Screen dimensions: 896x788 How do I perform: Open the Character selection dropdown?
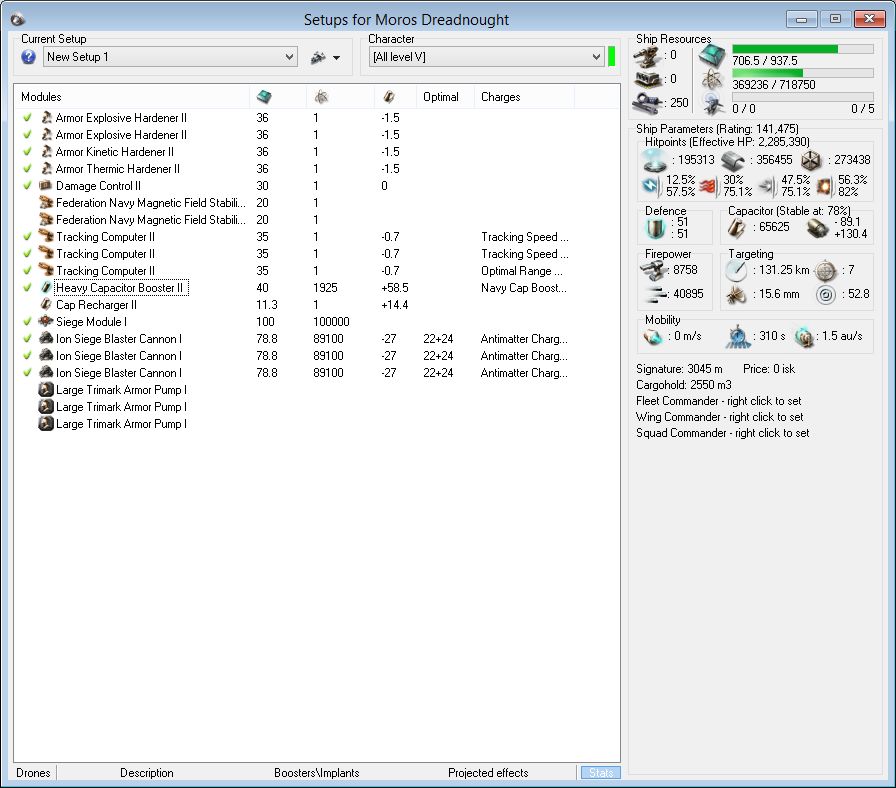(x=595, y=57)
